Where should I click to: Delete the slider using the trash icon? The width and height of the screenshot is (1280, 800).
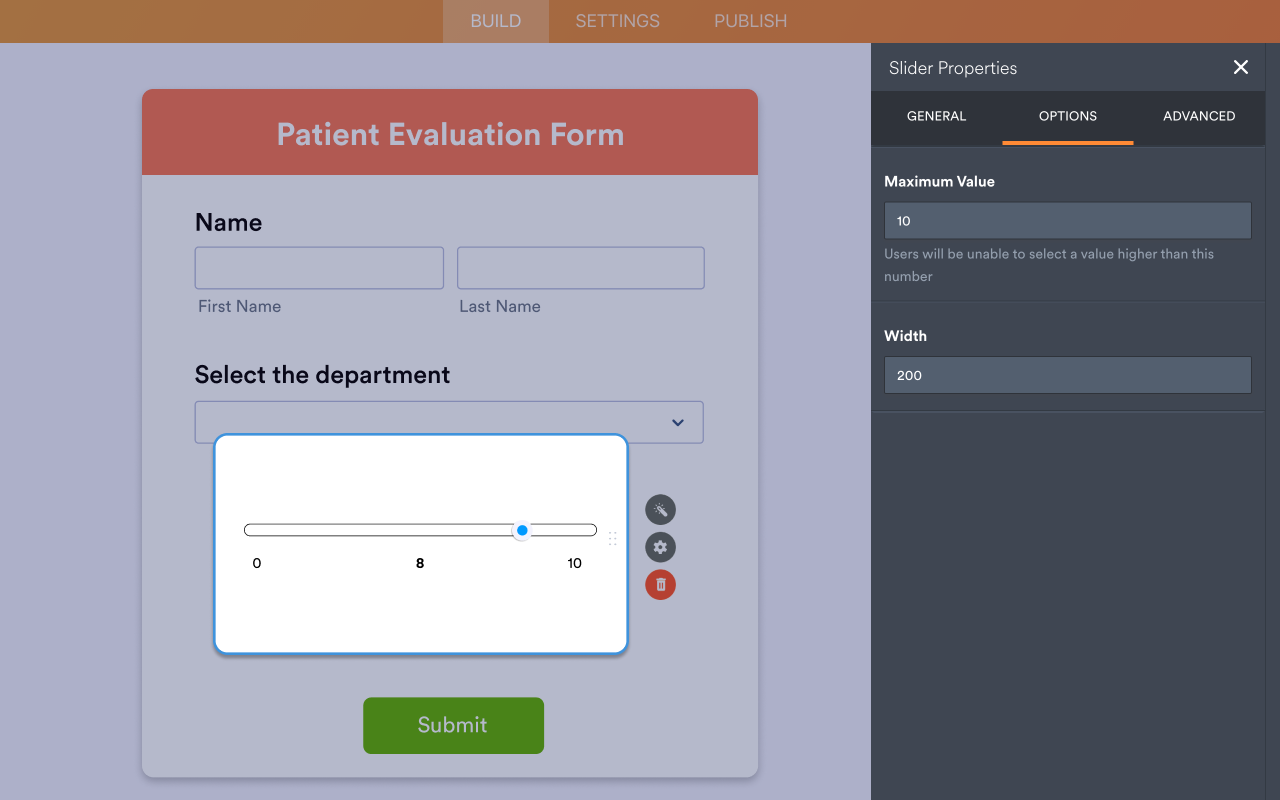(660, 584)
